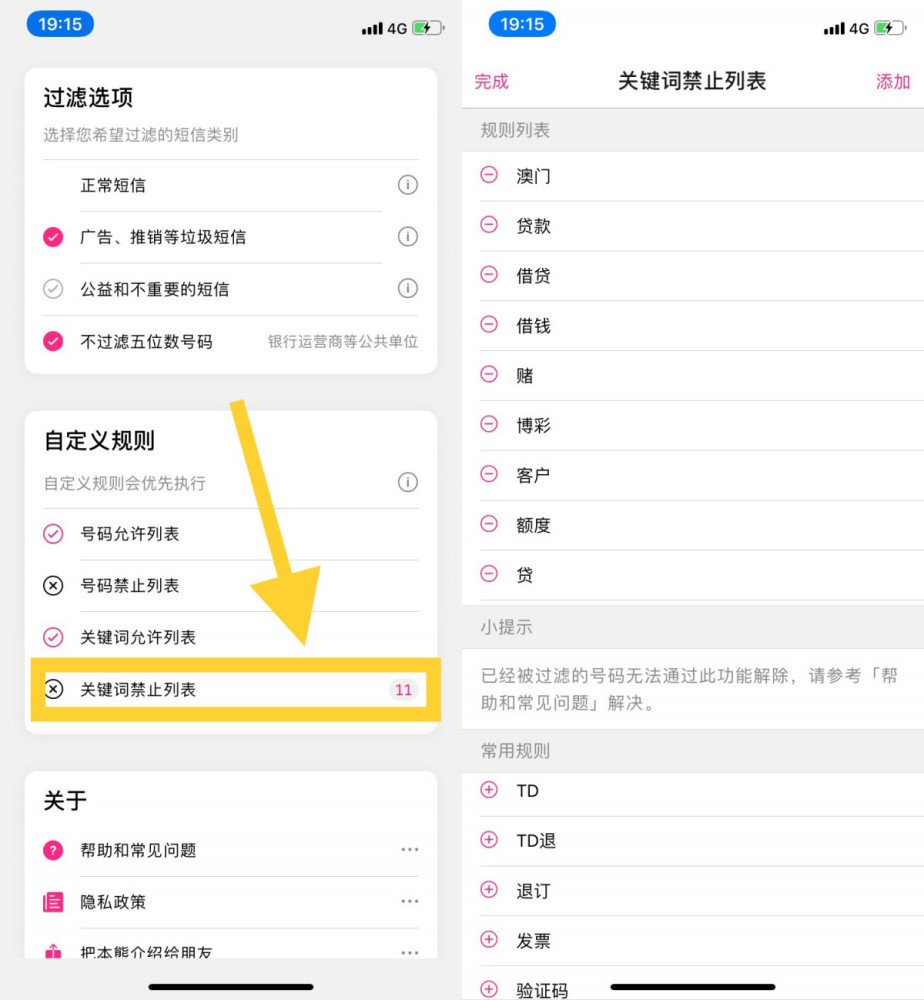Screen dimensions: 924x1000
Task: Add 发票 keyword via plus icon
Action: coord(489,939)
